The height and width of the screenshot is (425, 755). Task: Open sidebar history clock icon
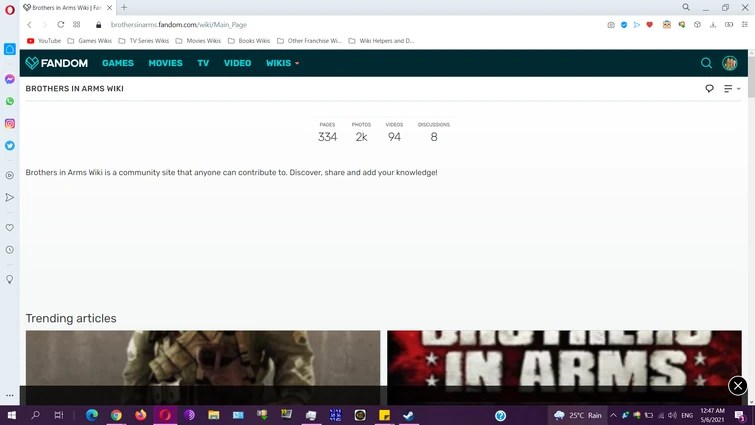[x=10, y=250]
